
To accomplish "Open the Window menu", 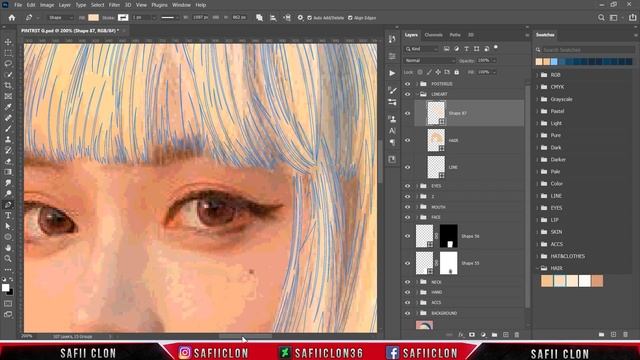I will point(181,5).
